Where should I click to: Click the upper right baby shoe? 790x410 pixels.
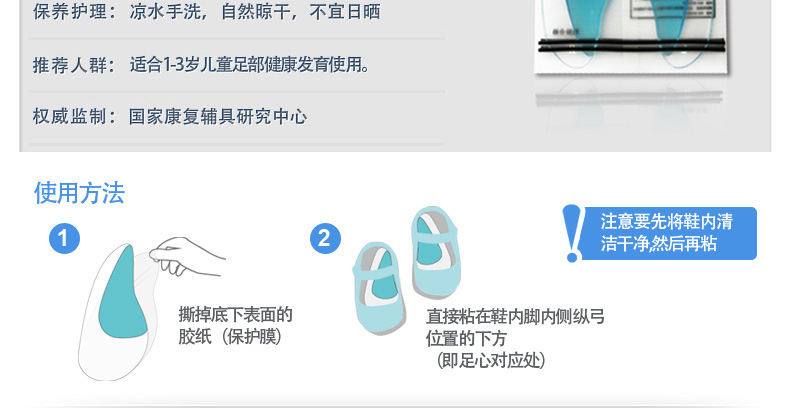(x=435, y=252)
